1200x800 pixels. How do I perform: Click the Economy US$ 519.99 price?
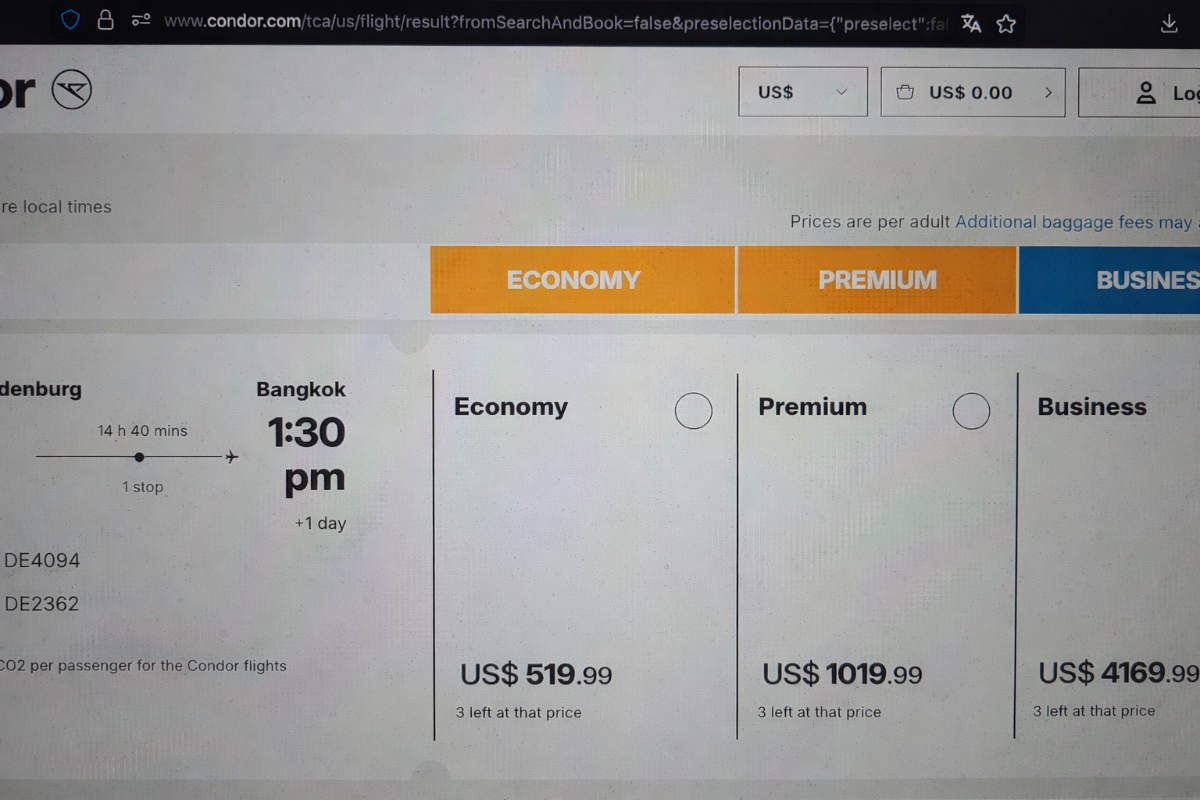(536, 675)
